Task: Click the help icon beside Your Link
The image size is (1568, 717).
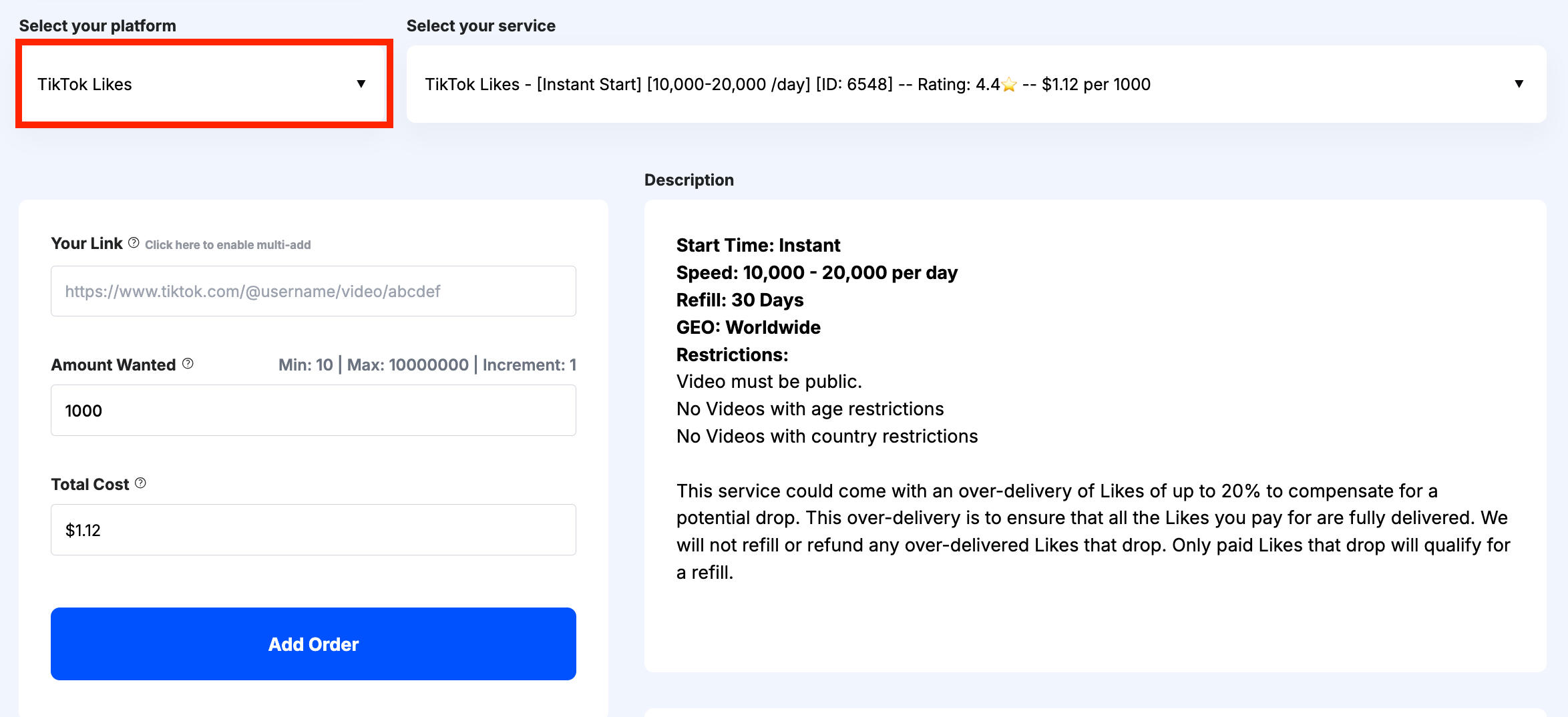Action: pos(134,243)
